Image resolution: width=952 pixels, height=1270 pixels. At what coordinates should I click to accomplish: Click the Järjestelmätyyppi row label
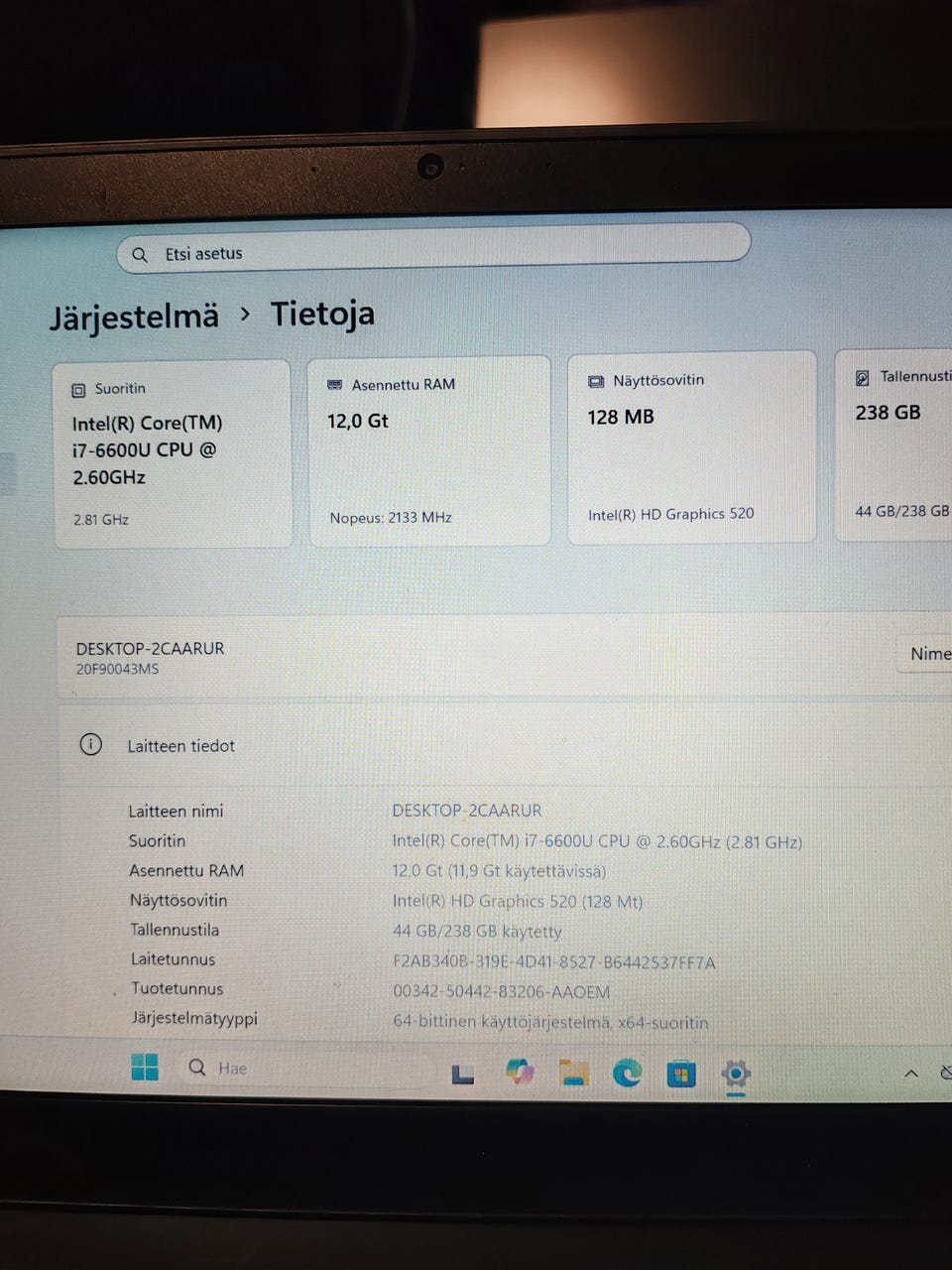tap(194, 1018)
